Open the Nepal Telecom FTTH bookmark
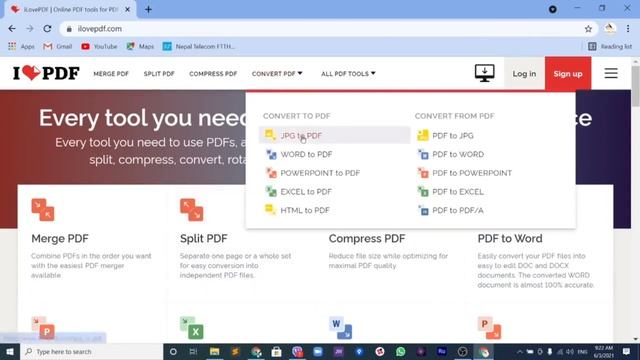The image size is (640, 360). (199, 47)
